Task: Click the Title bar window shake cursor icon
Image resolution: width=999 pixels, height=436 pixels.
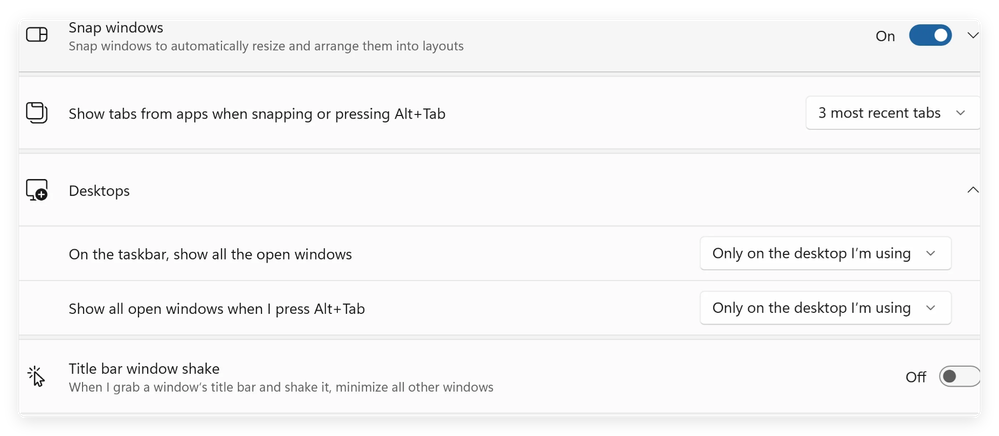Action: (x=37, y=376)
